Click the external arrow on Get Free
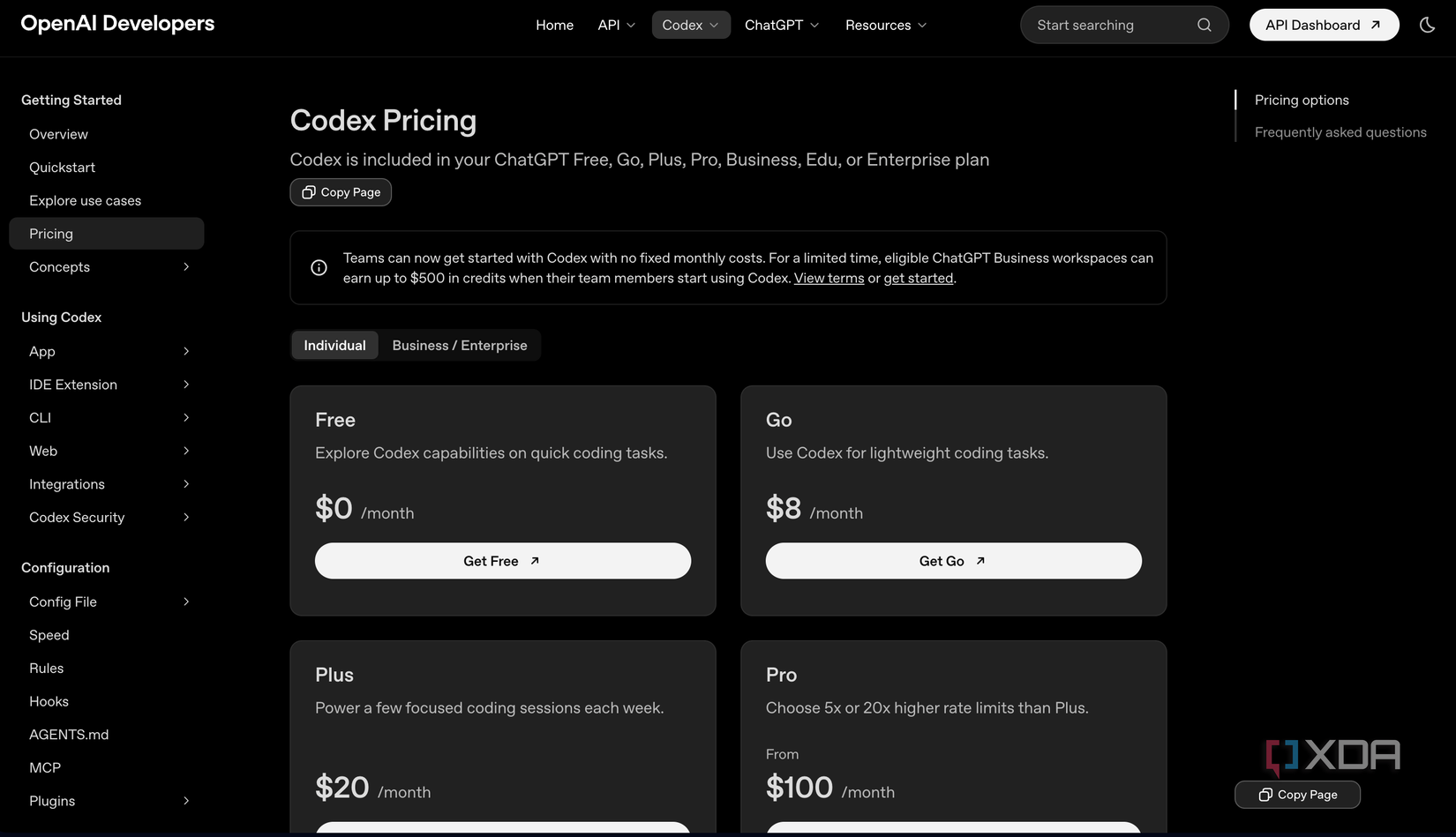Viewport: 1456px width, 837px height. (534, 560)
